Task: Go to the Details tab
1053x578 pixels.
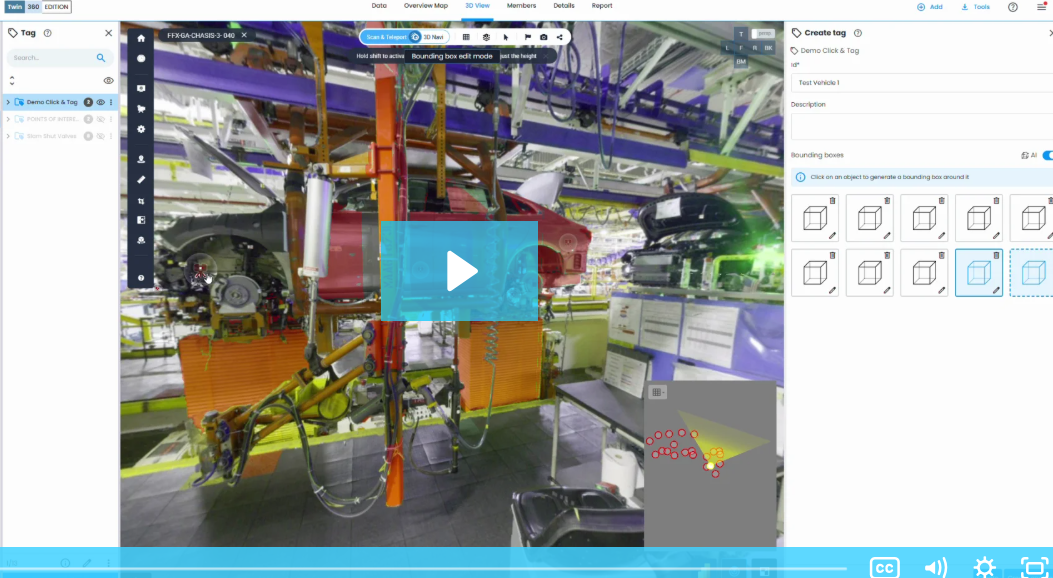Action: [564, 5]
